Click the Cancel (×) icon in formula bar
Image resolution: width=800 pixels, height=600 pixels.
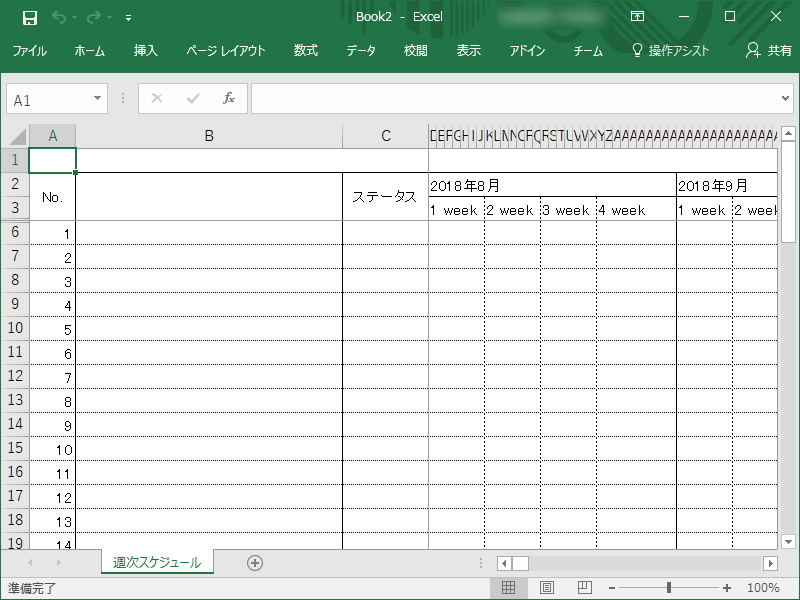[x=156, y=98]
